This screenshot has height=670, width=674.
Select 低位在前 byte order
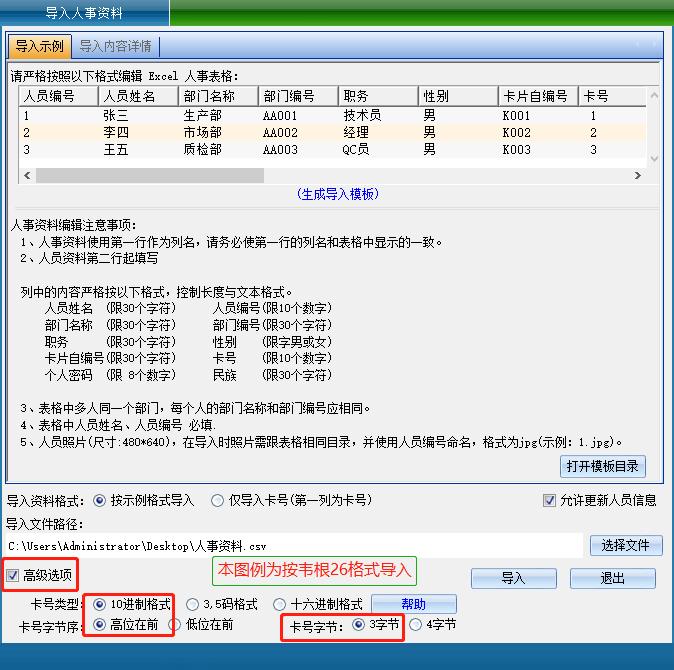(x=176, y=624)
